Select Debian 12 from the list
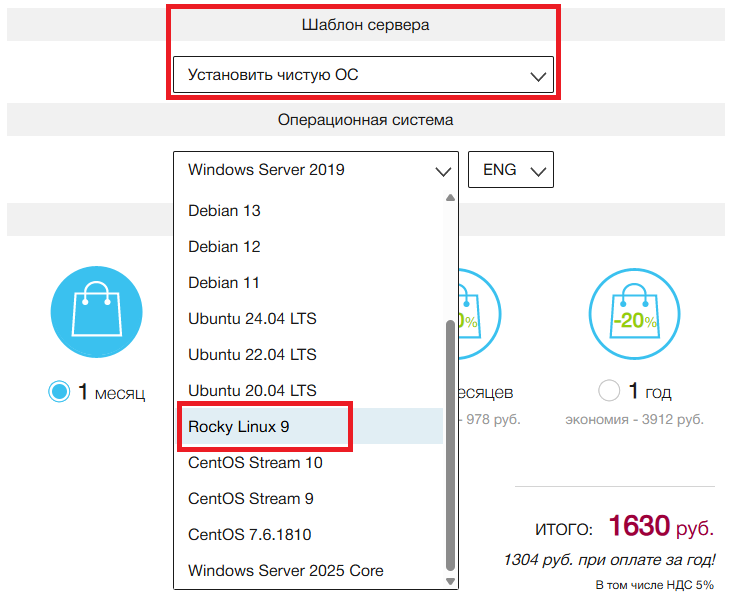 308,247
